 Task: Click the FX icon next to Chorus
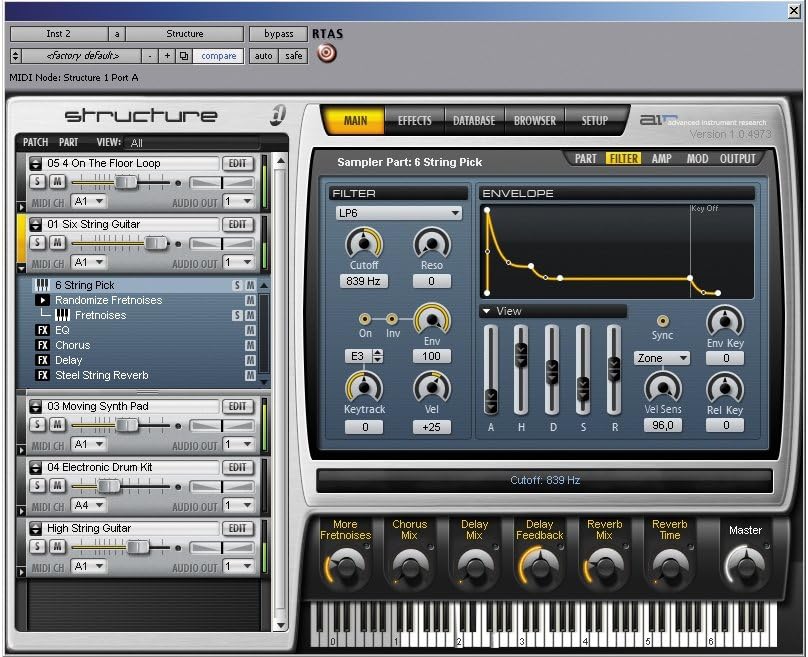point(43,345)
